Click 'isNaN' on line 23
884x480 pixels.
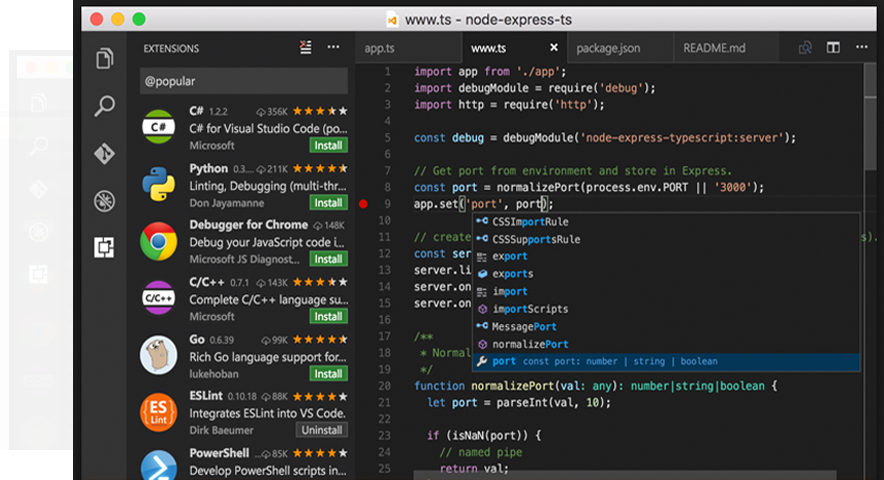click(466, 435)
